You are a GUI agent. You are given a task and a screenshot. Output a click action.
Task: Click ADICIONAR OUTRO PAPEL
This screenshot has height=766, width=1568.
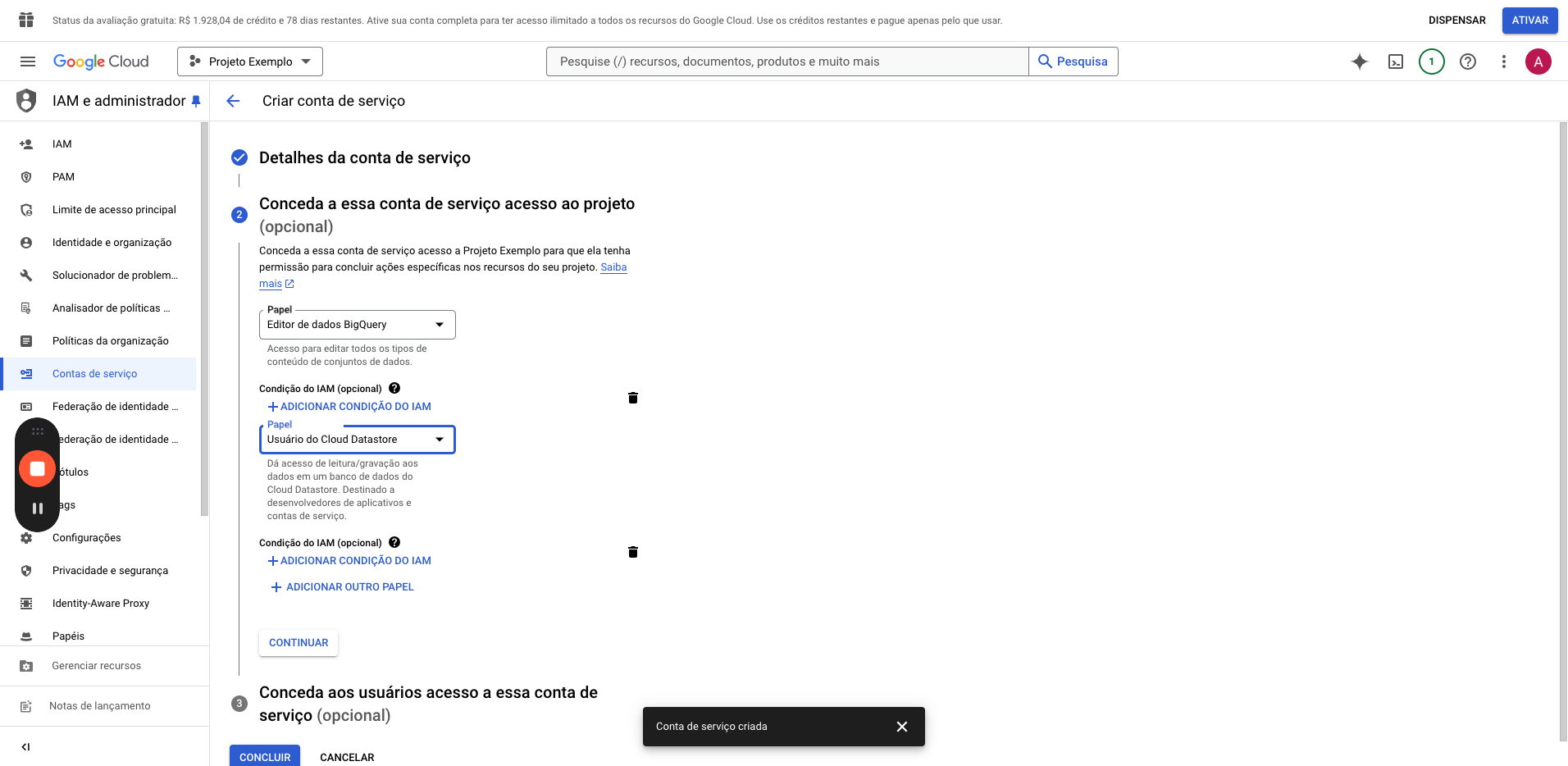[x=342, y=587]
